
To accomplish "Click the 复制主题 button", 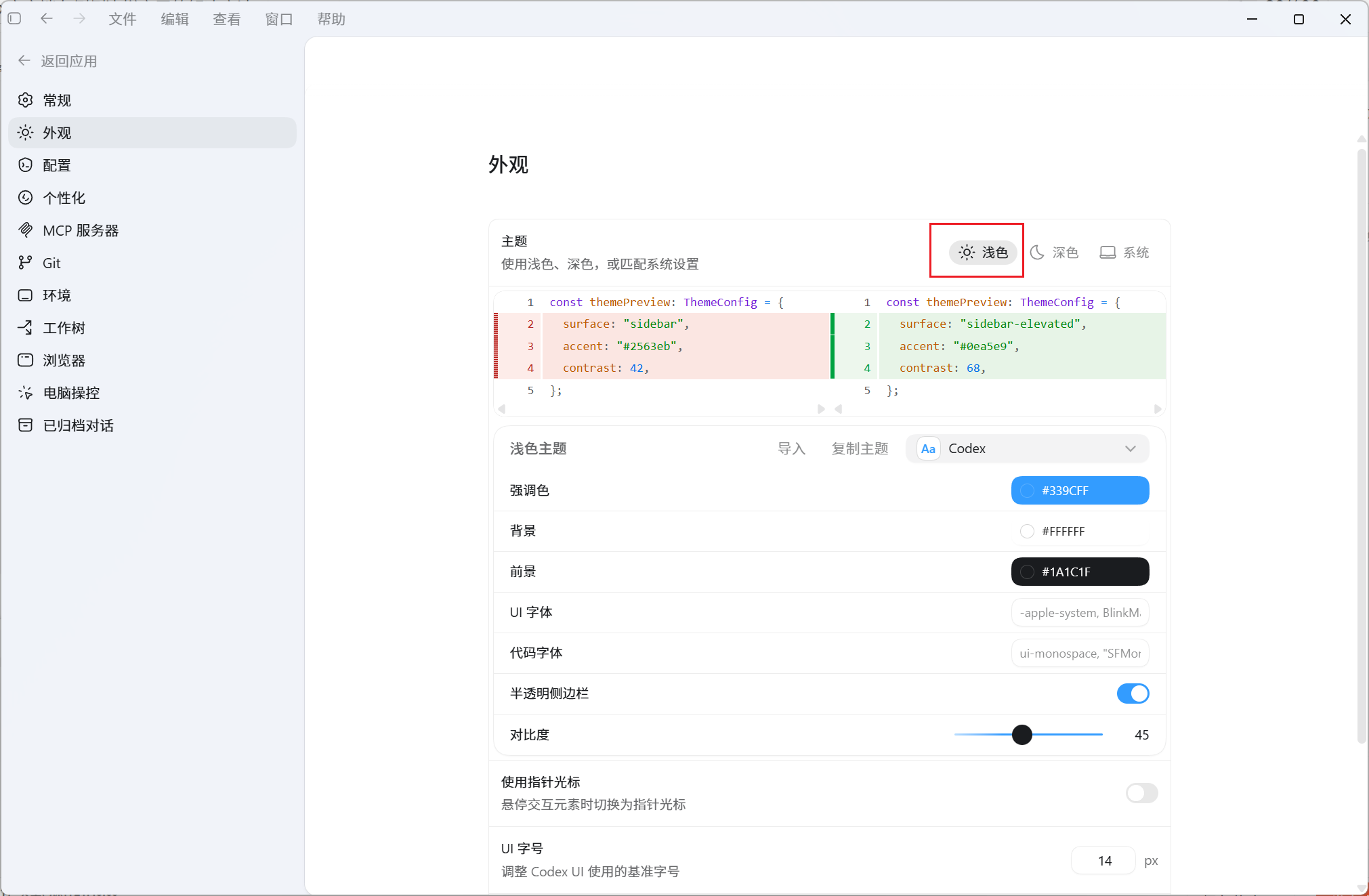I will click(x=860, y=449).
